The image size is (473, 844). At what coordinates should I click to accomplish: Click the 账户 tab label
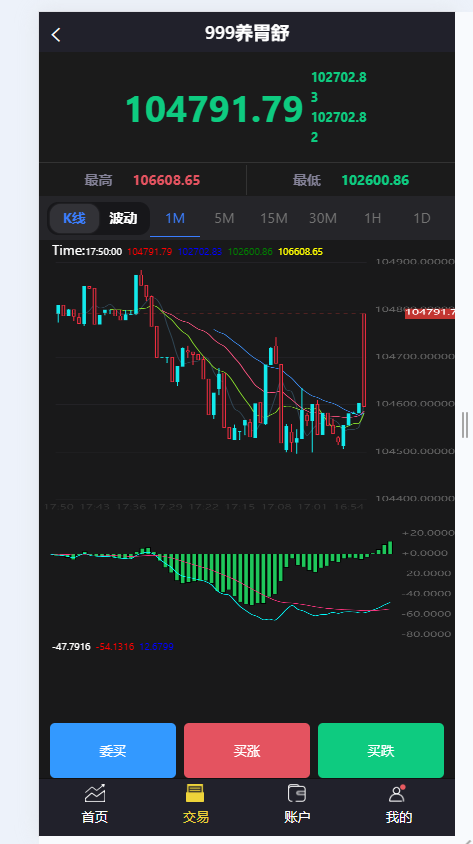pyautogui.click(x=297, y=817)
